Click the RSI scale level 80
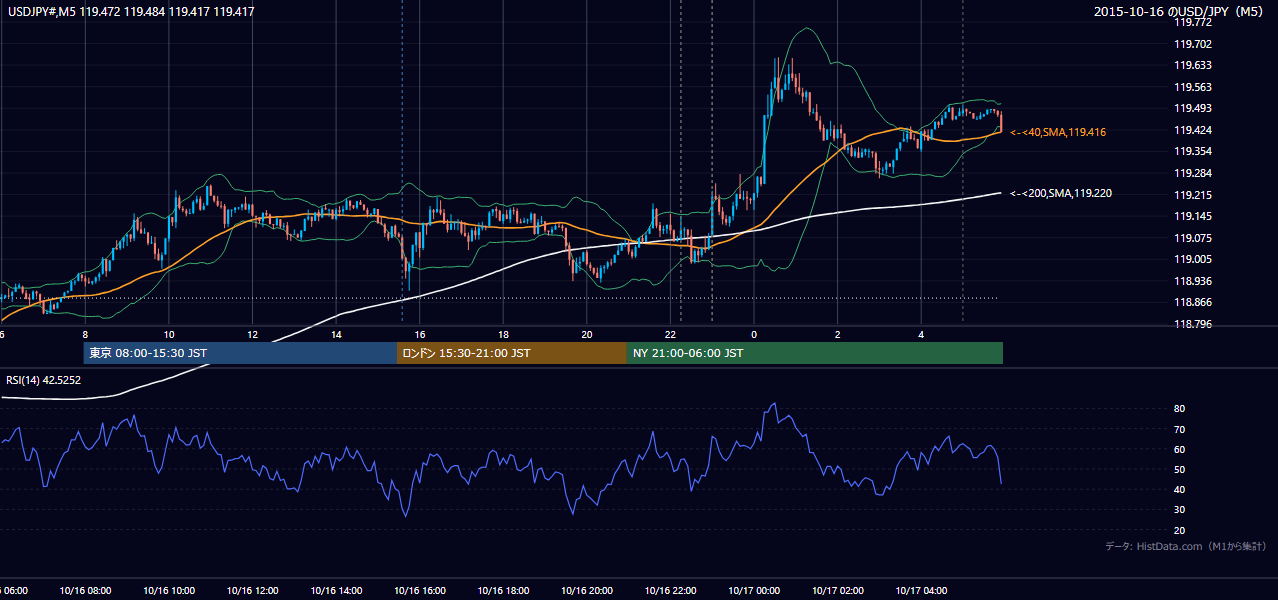 pos(1180,409)
